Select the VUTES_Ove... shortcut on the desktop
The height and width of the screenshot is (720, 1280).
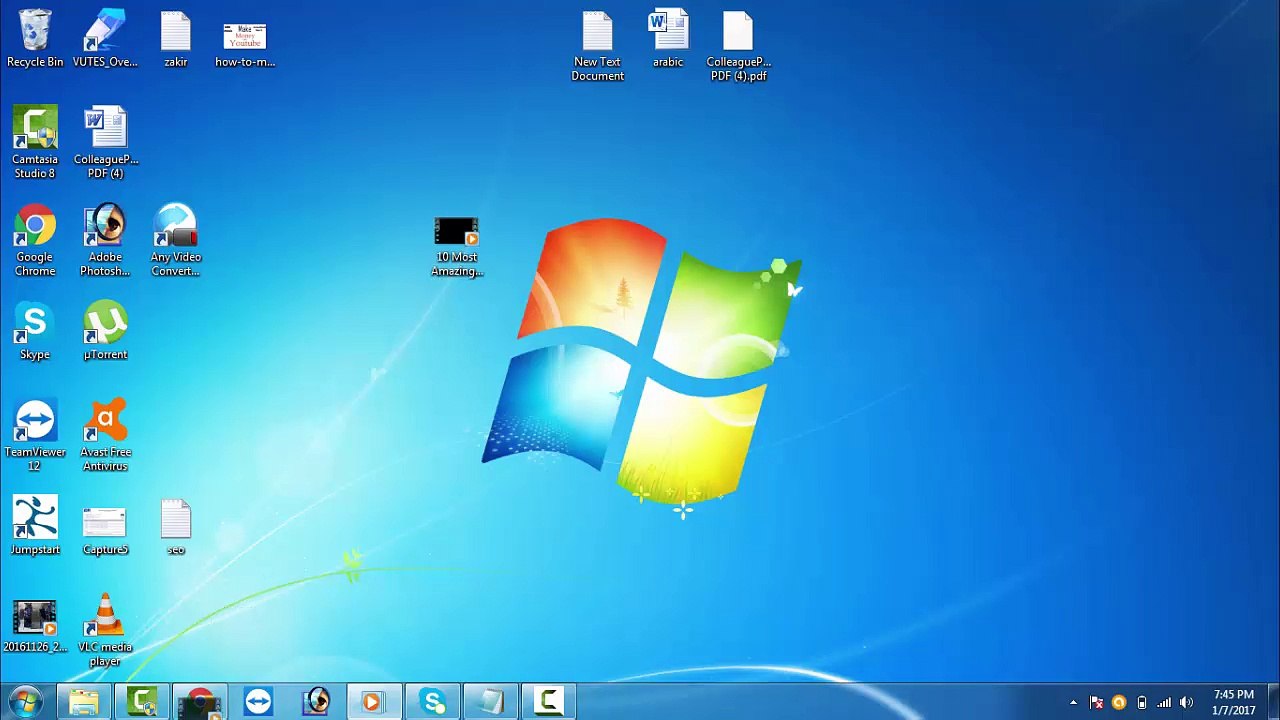(105, 40)
